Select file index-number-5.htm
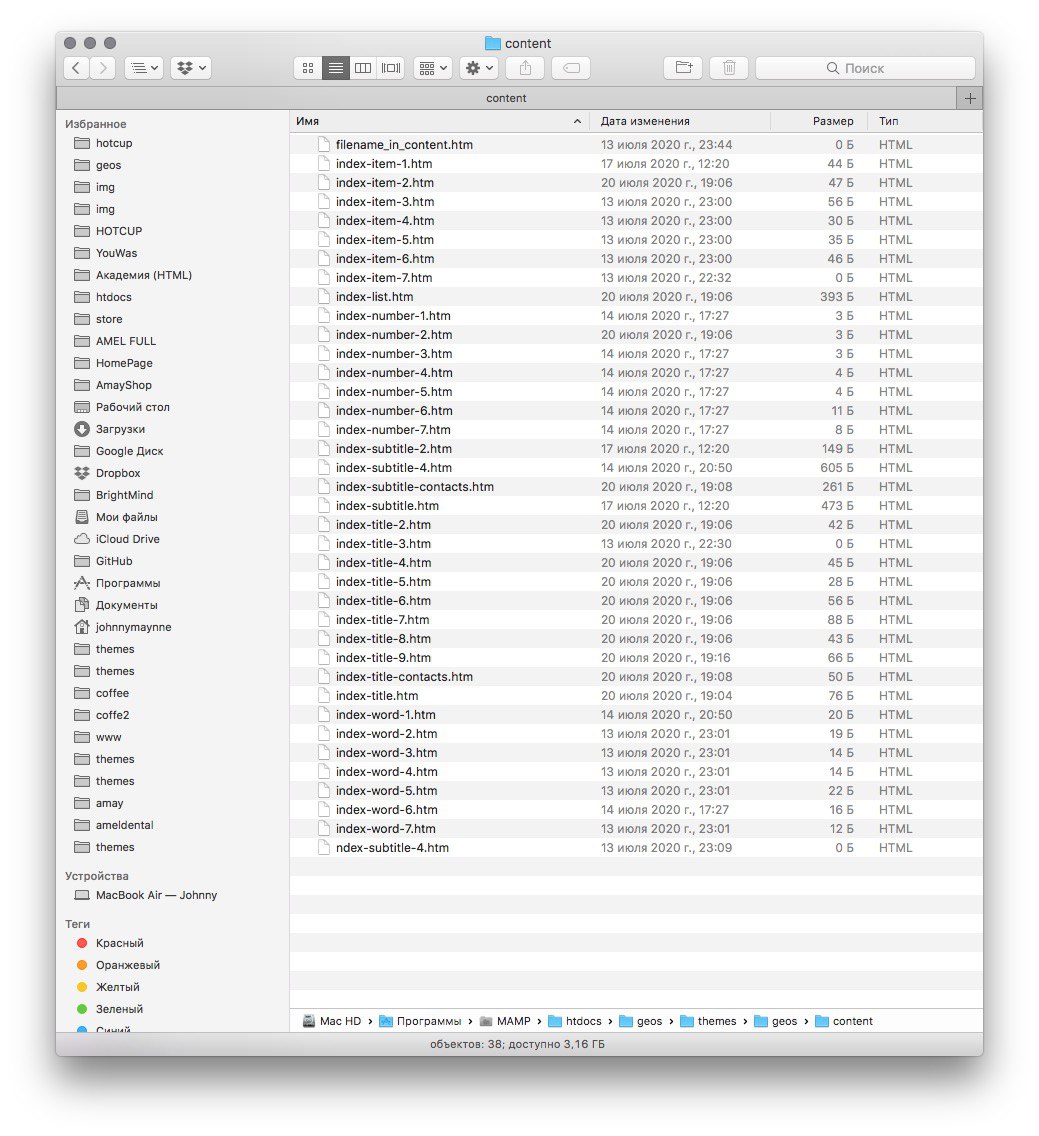Screen dimensions: 1039x1136 pos(636,392)
